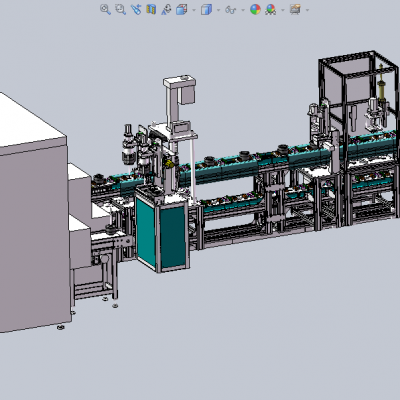The image size is (400, 400).
Task: Select the press unit's top motor housing
Action: tap(180, 88)
